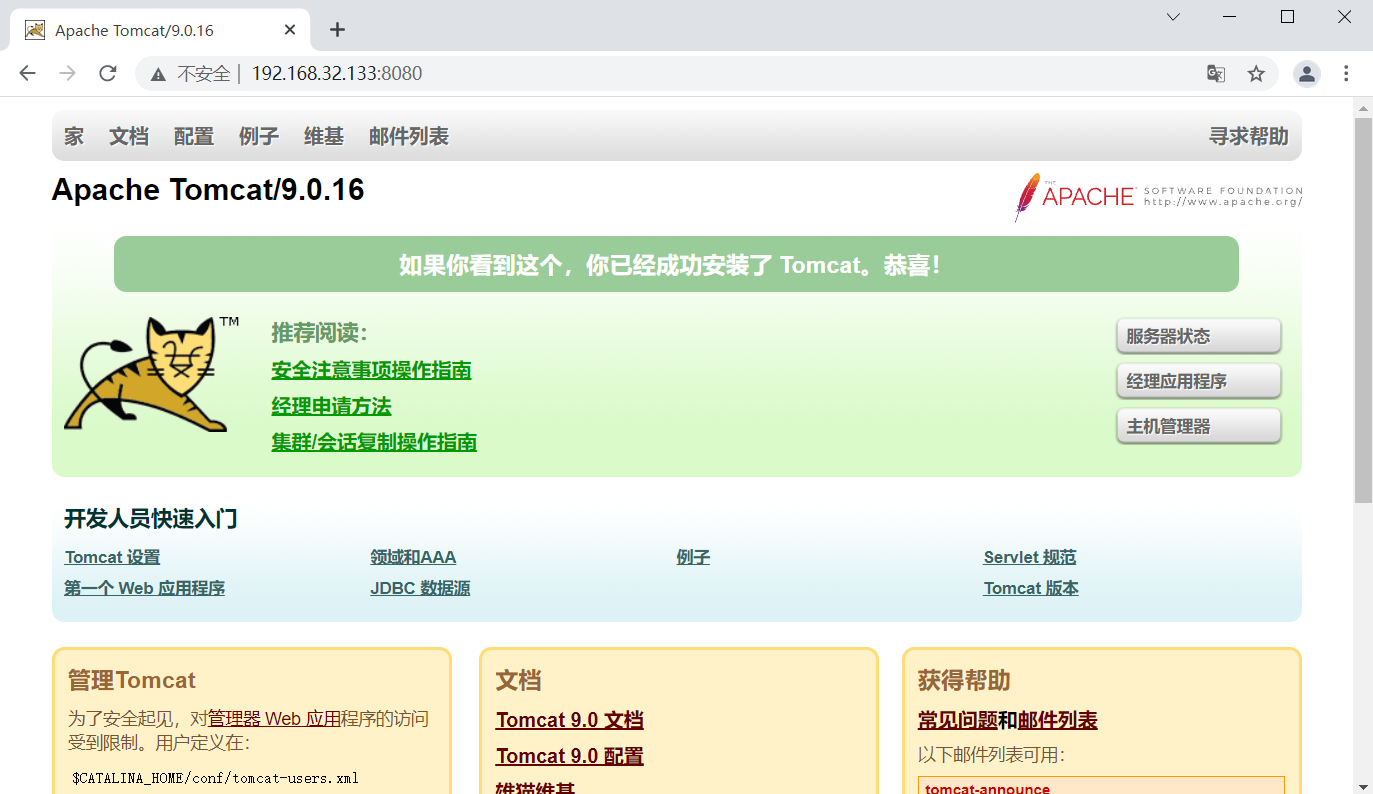Open the 文档 item in the top nav bar
This screenshot has height=794, width=1373.
click(129, 136)
